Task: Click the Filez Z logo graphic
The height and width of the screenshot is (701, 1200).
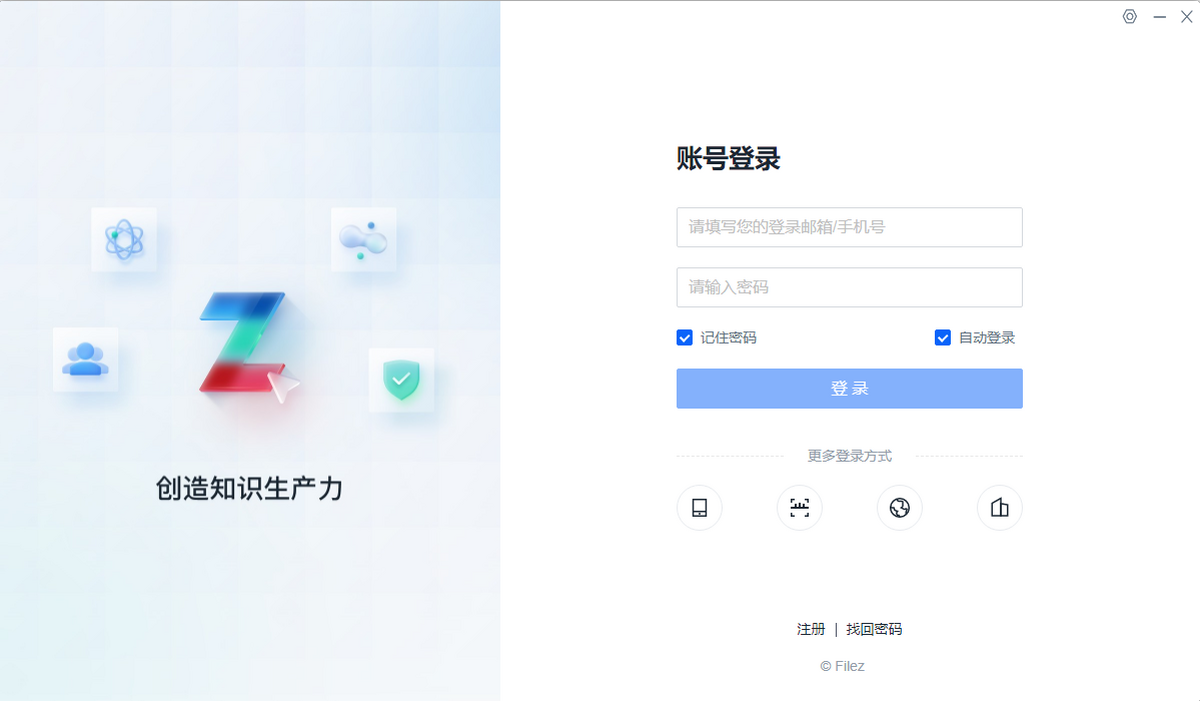Action: pos(248,345)
